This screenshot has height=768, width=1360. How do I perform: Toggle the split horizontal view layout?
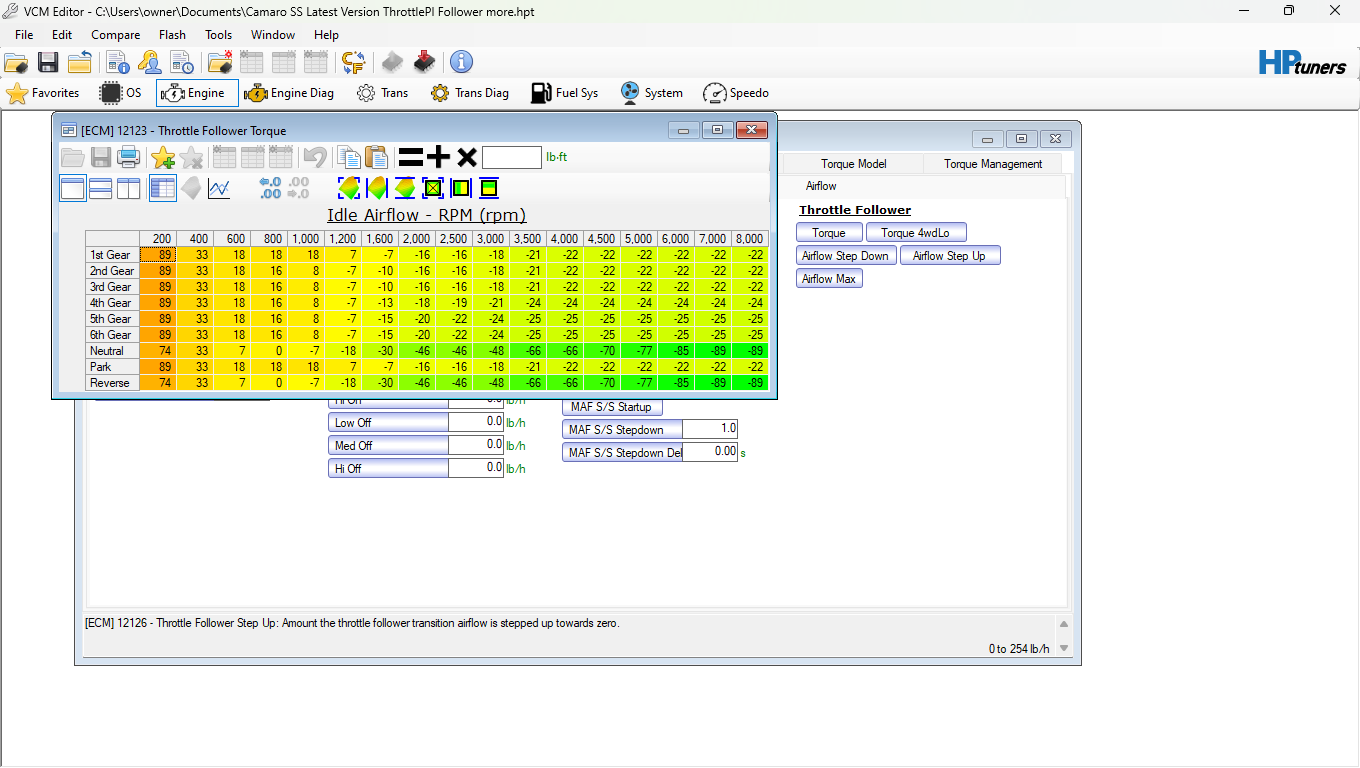point(101,188)
